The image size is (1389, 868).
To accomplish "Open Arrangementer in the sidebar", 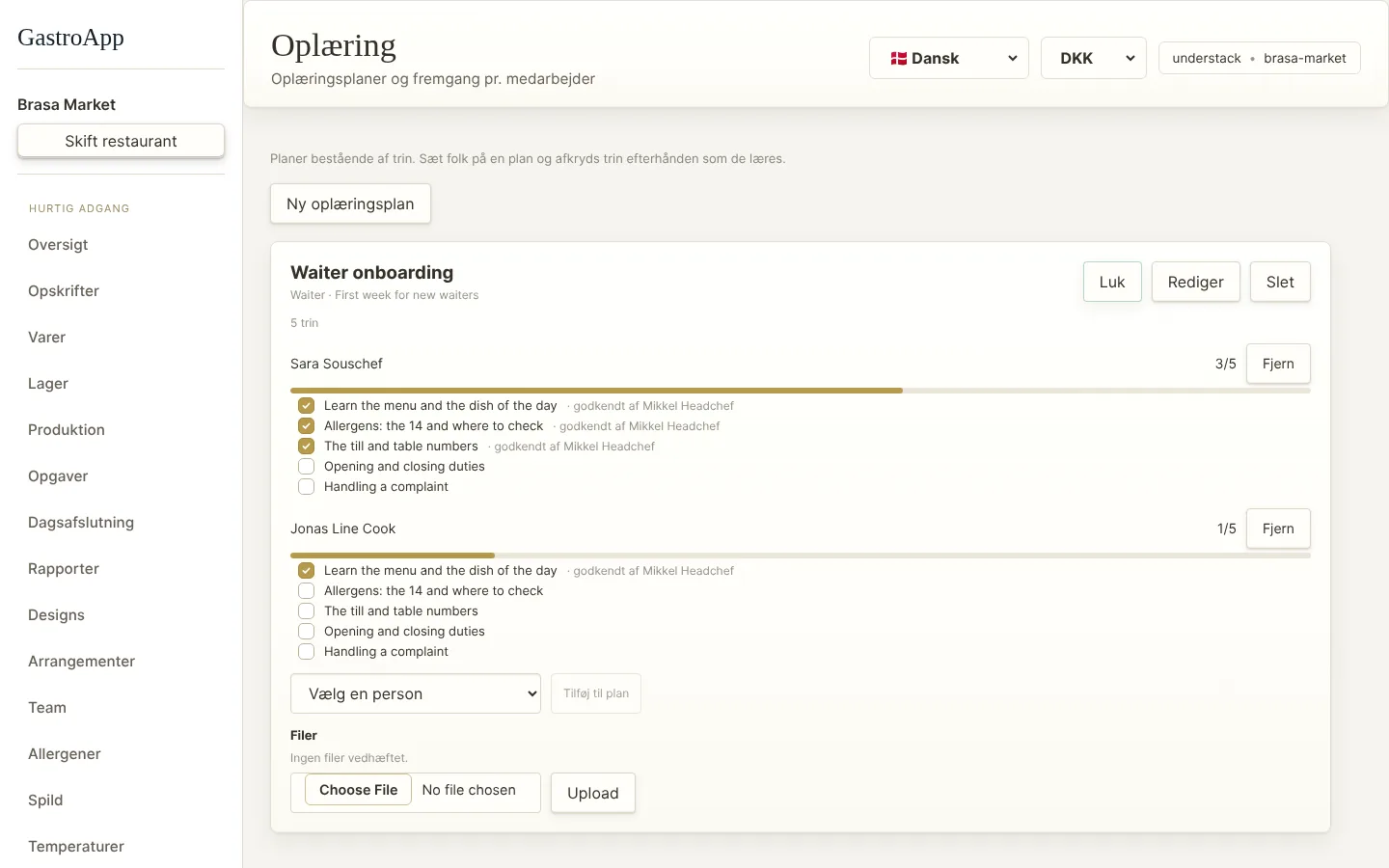I will [81, 662].
